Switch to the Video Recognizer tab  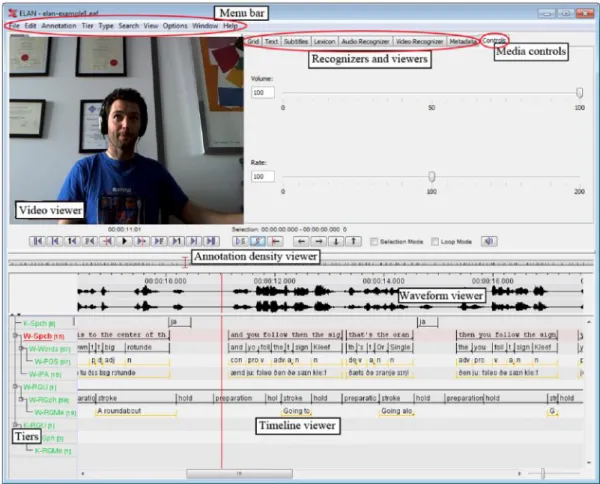[x=419, y=41]
